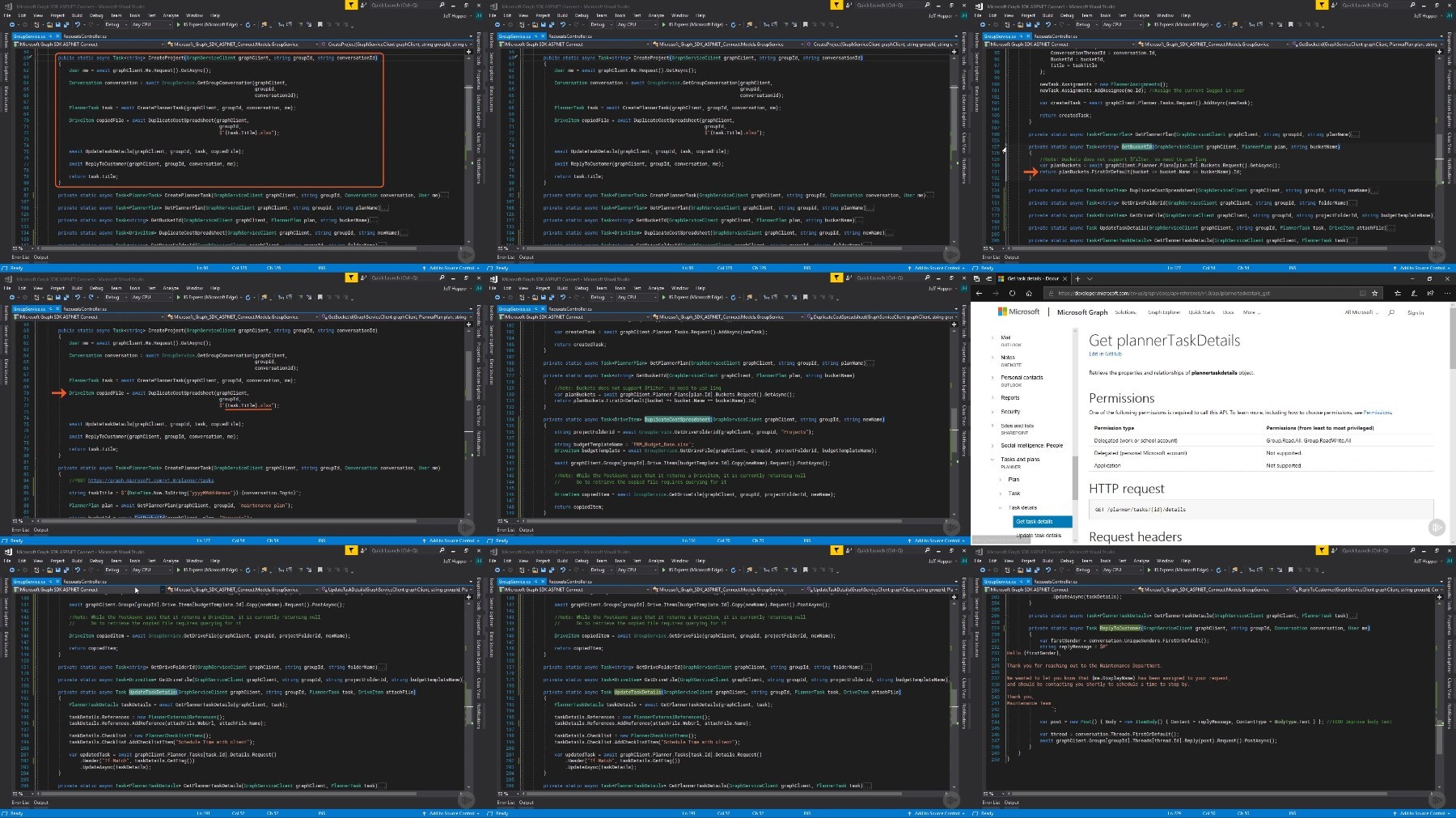Click the Edit in GitHub link

tap(1105, 354)
